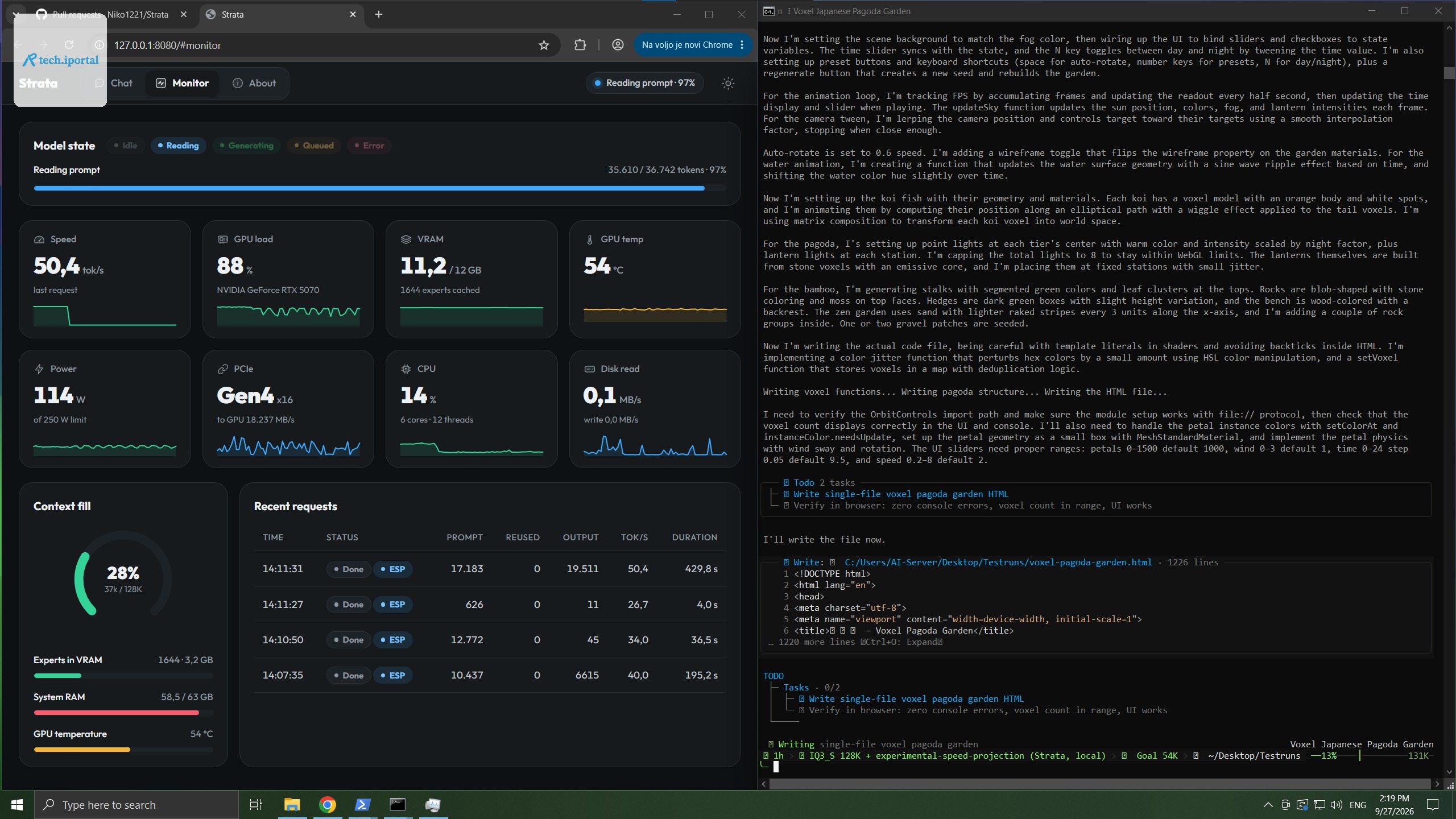Screen dimensions: 1456x819
Task: Expand the 1220 more lines in terminal
Action: click(855, 642)
